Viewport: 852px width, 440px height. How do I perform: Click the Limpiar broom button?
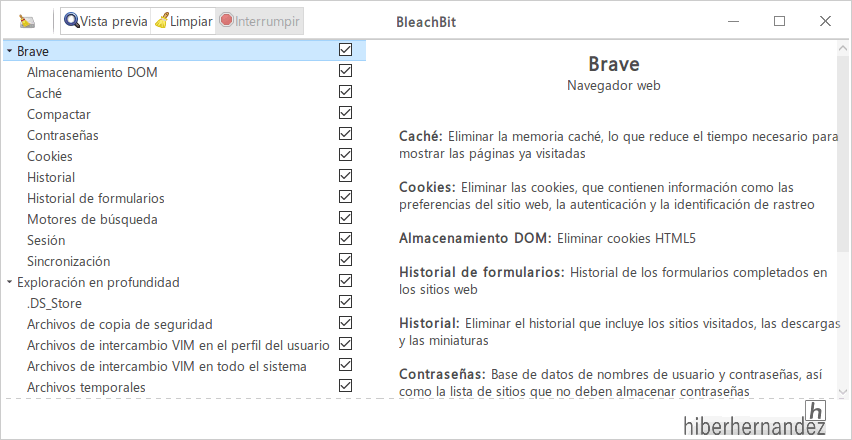(x=183, y=21)
